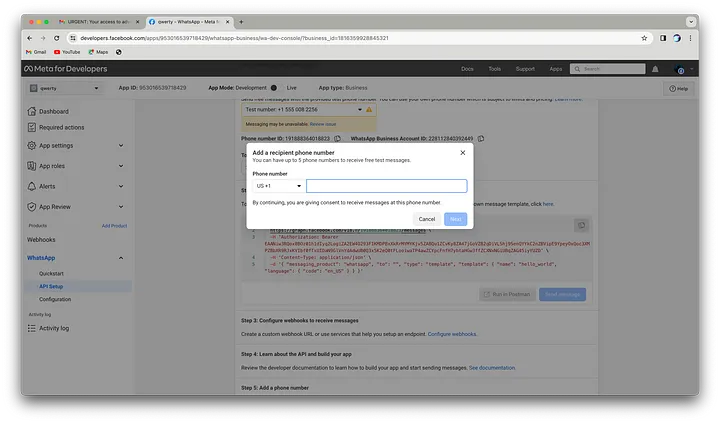Close the qwerty WhatsApp tab
This screenshot has width=720, height=423.
(x=227, y=22)
